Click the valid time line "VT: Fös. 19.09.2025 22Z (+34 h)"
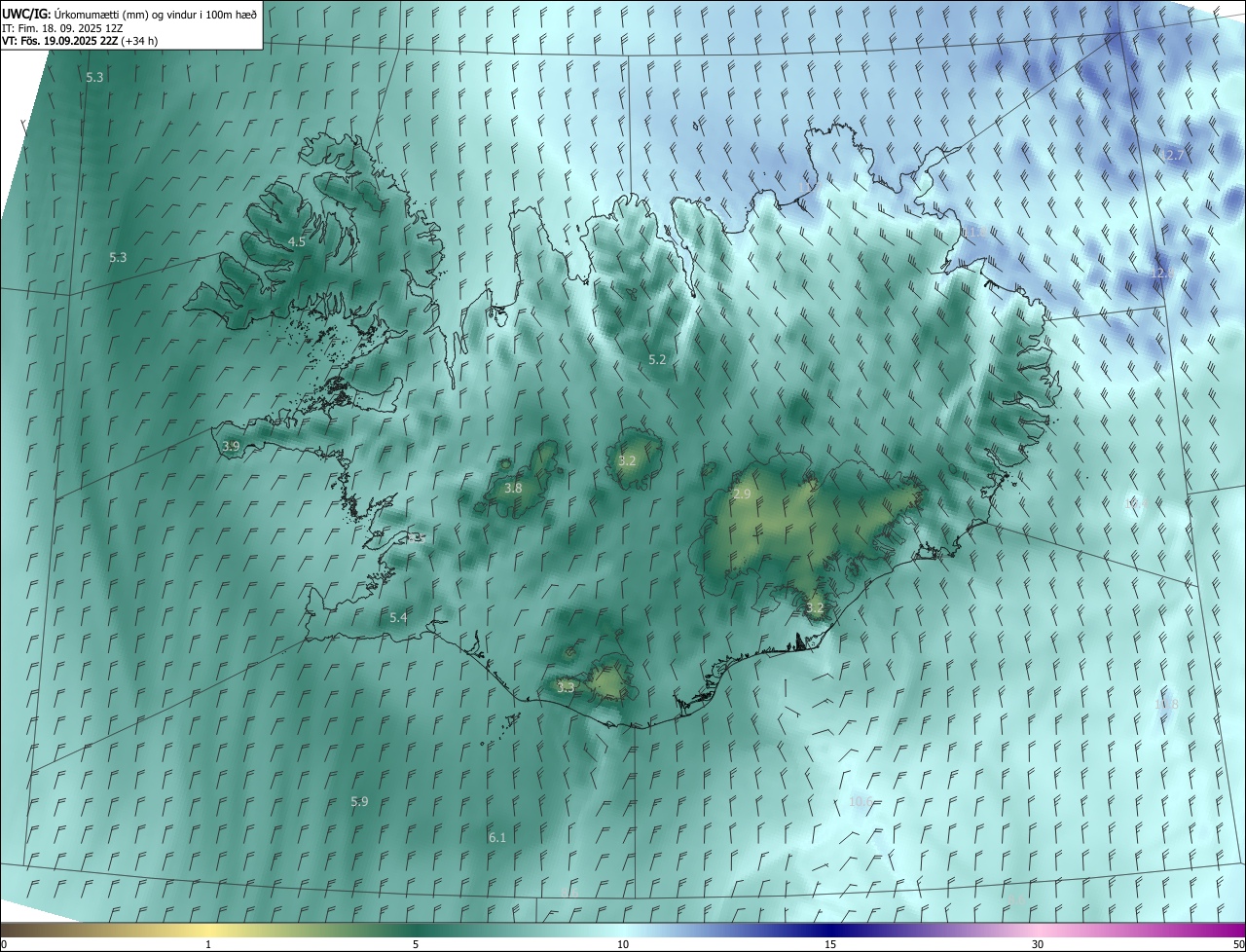1246x952 pixels. pos(80,41)
